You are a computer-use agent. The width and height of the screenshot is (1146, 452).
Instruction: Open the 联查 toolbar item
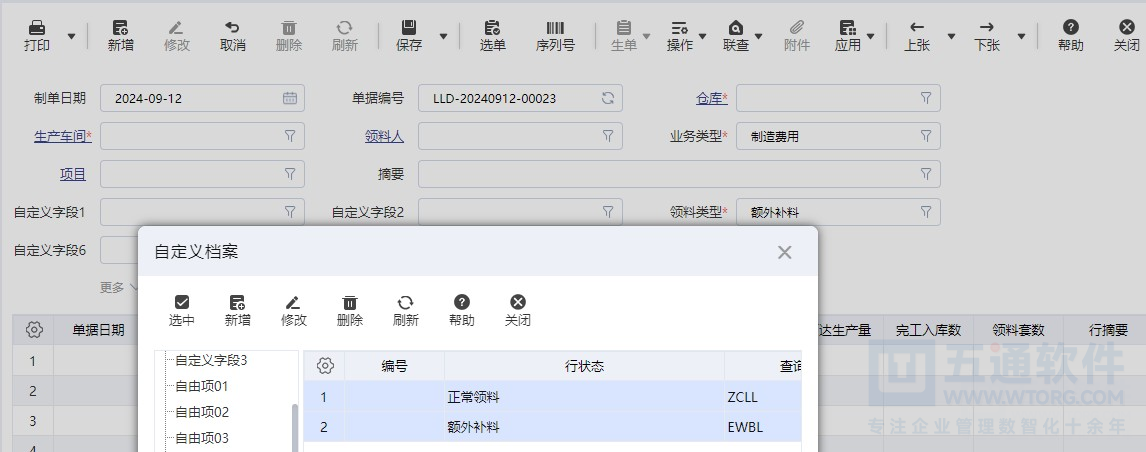736,36
